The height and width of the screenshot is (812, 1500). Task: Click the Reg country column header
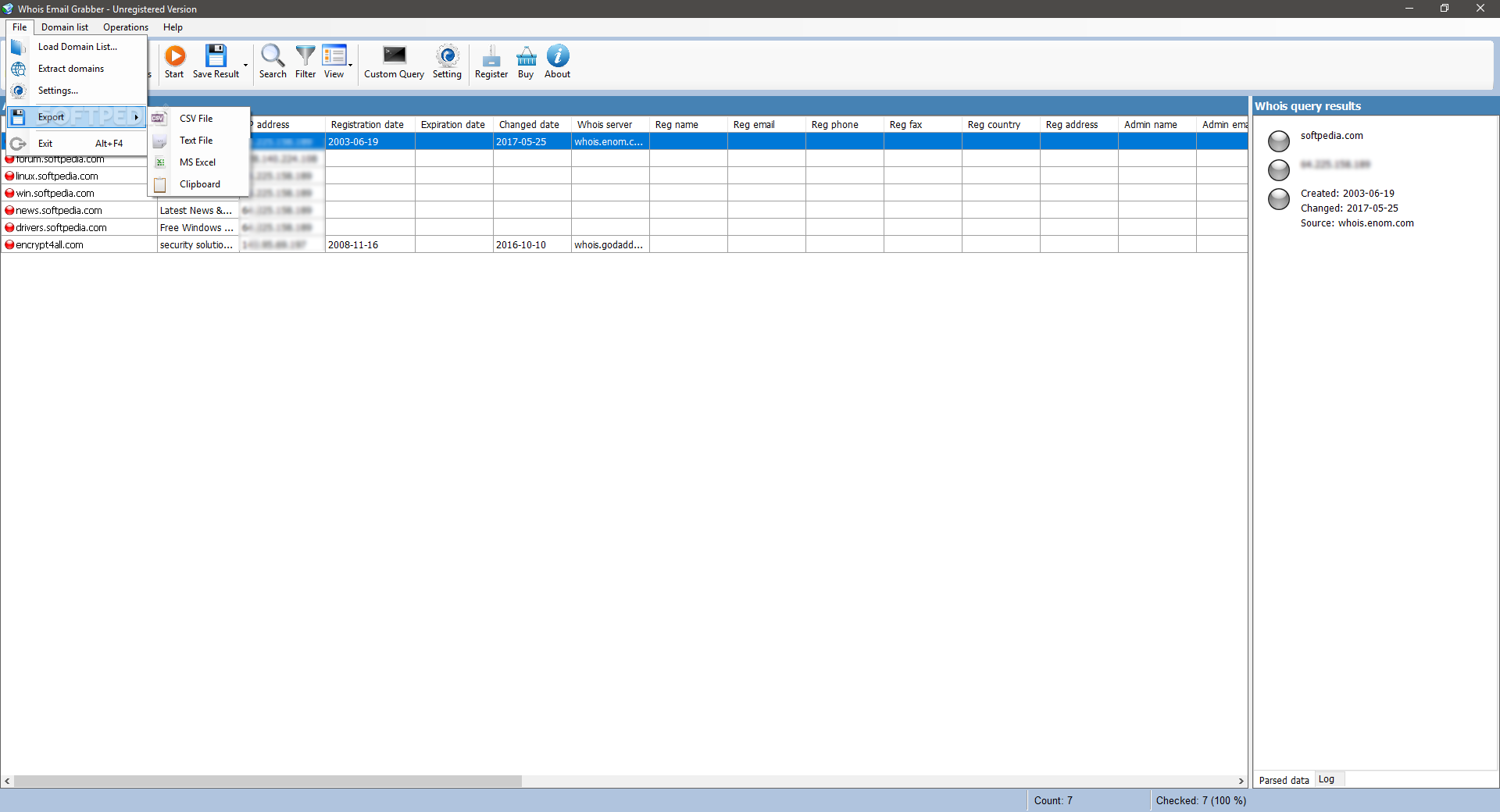pos(1001,125)
